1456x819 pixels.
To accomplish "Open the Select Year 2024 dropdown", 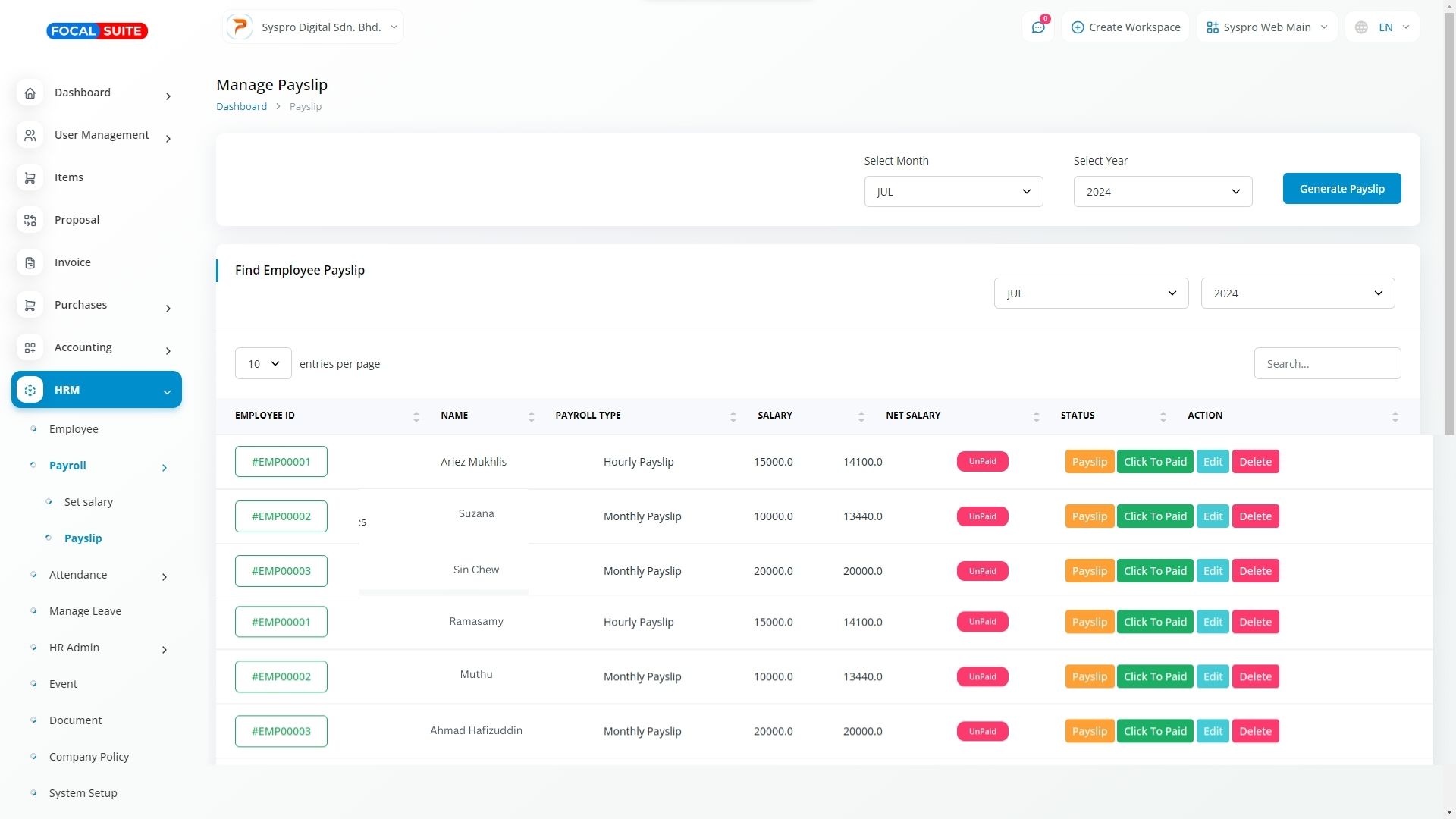I will 1163,192.
